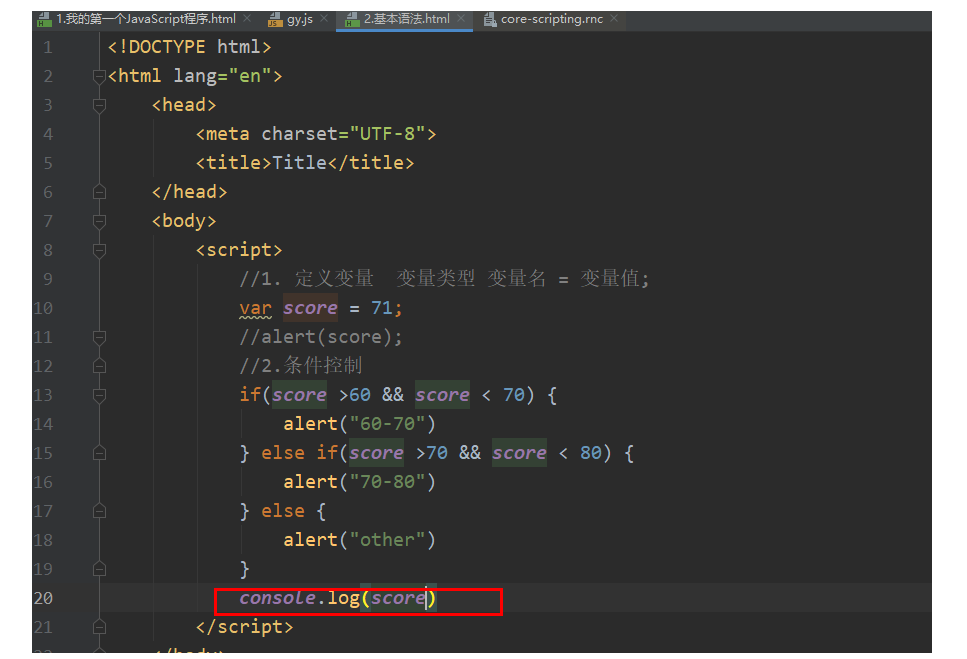Collapse the else if fold on line 15
Image resolution: width=967 pixels, height=659 pixels.
[99, 453]
